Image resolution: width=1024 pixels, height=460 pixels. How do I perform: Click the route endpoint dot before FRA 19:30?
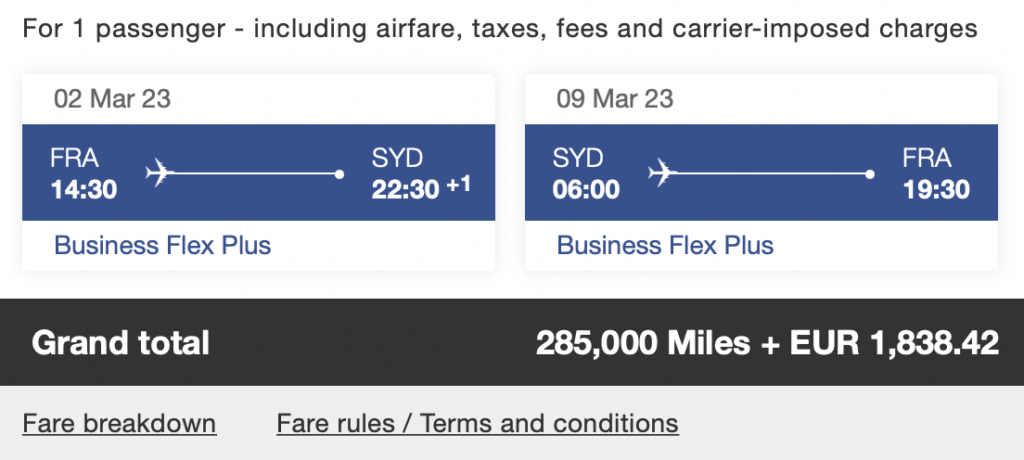tap(871, 174)
